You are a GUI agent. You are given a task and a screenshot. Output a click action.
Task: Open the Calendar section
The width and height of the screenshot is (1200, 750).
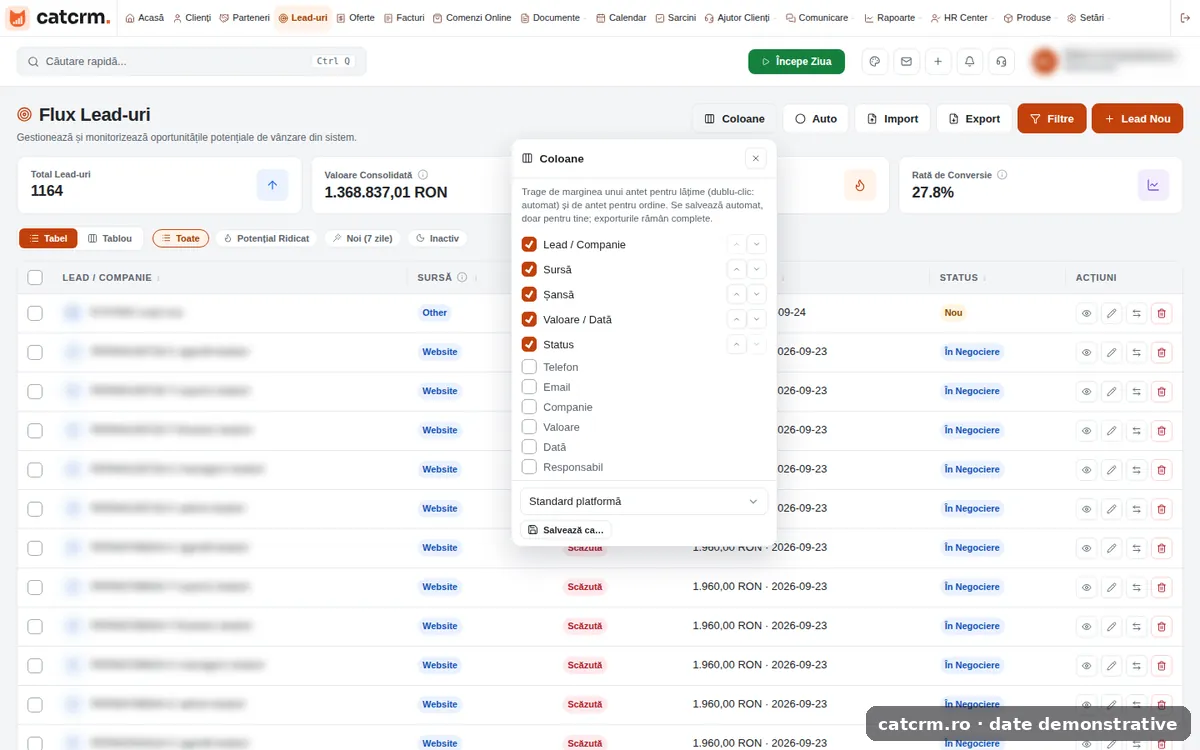(x=621, y=18)
